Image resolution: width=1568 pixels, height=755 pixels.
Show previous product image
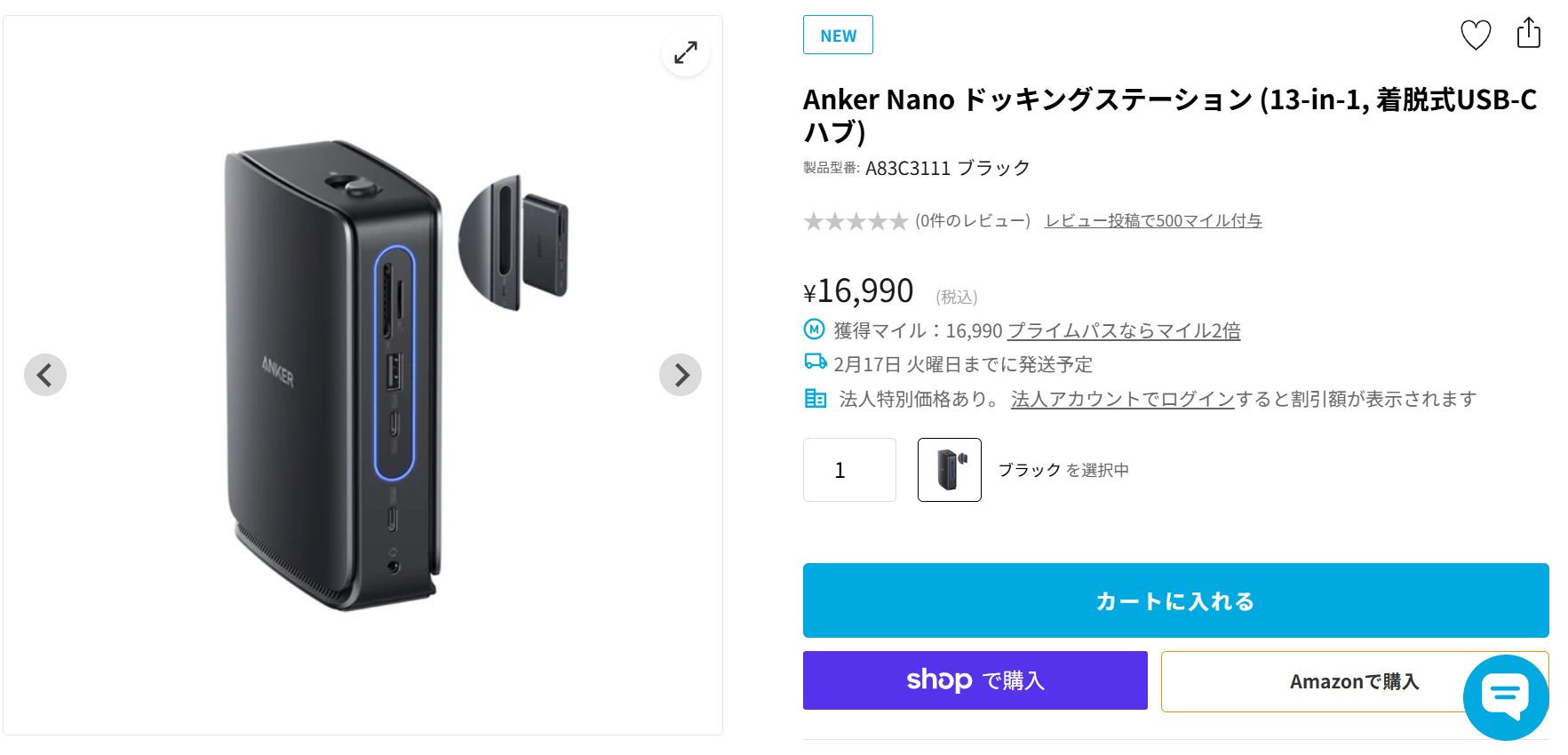[x=45, y=375]
